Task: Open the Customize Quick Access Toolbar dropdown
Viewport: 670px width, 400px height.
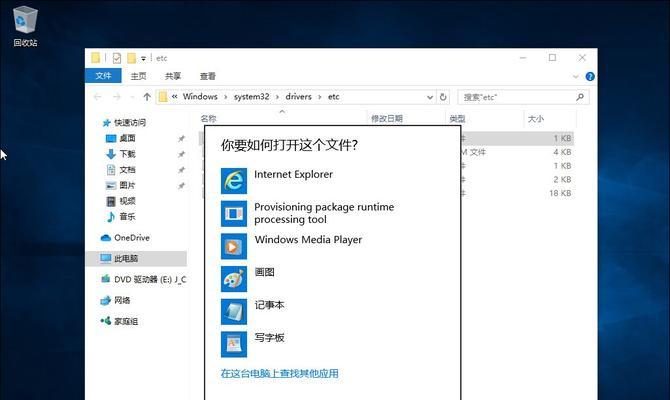Action: click(x=144, y=58)
